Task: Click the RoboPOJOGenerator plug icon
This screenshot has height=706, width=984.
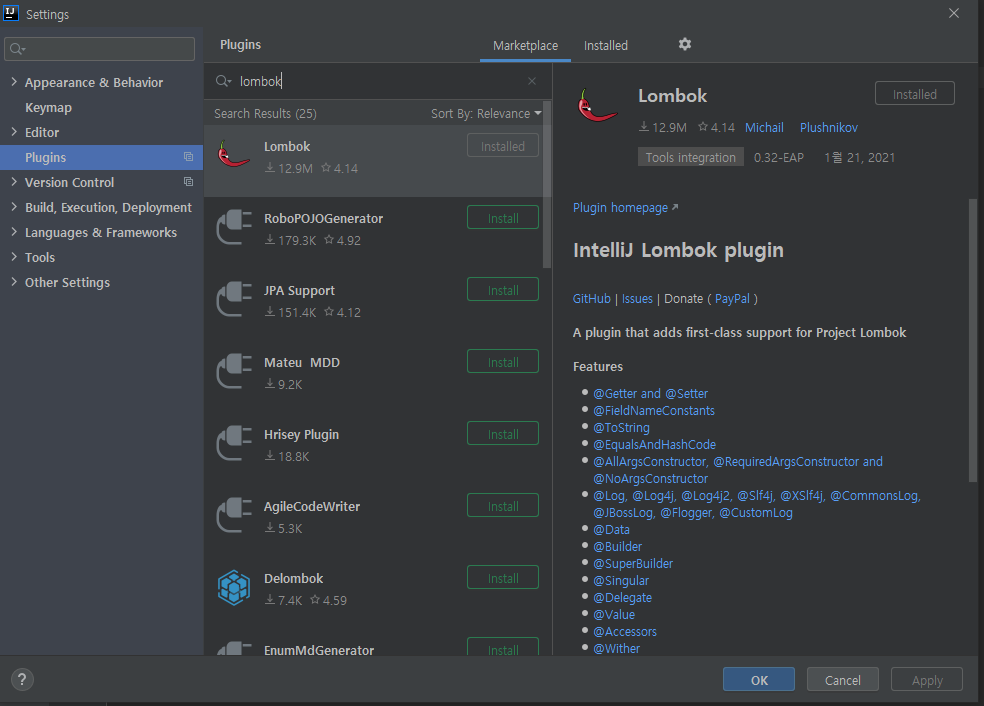Action: [233, 227]
